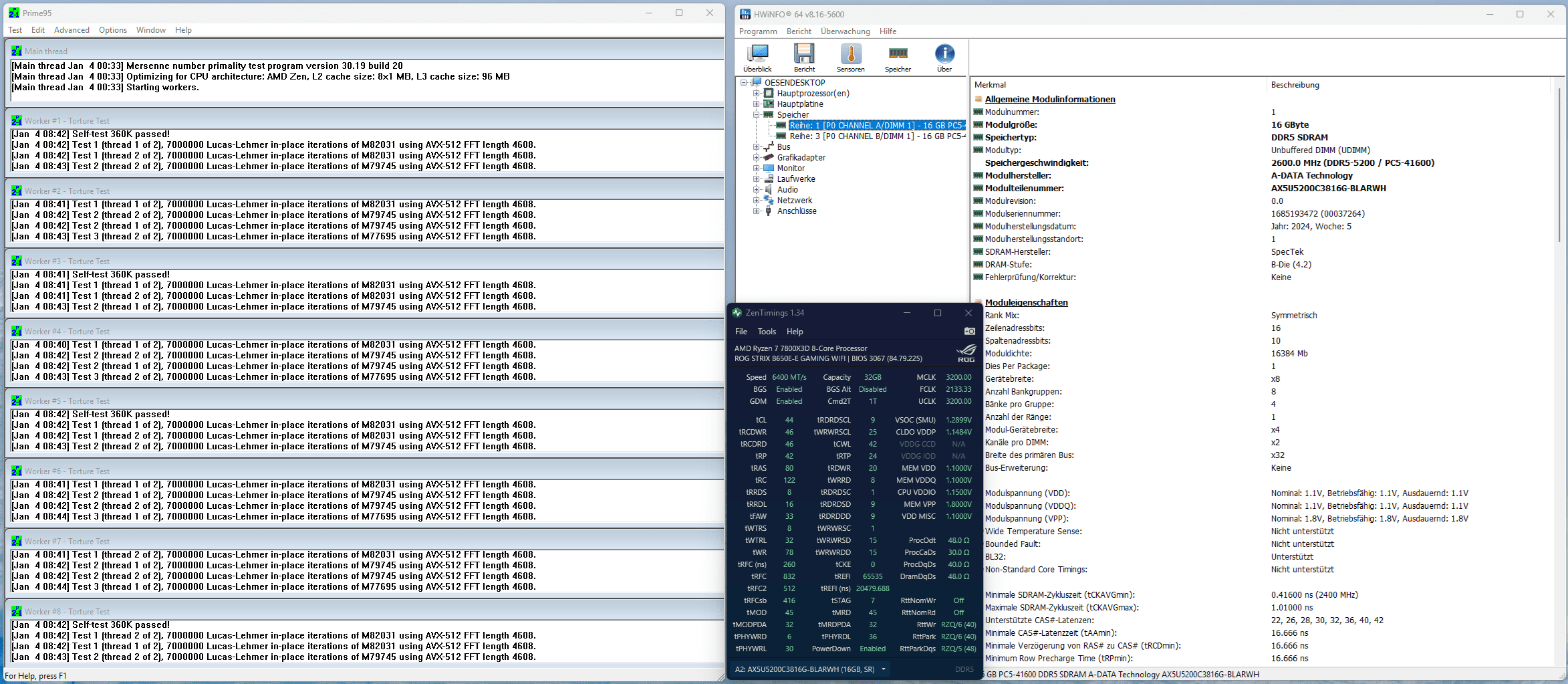Image resolution: width=1568 pixels, height=684 pixels.
Task: Click Worker #6 Torture Test icon
Action: pyautogui.click(x=17, y=471)
